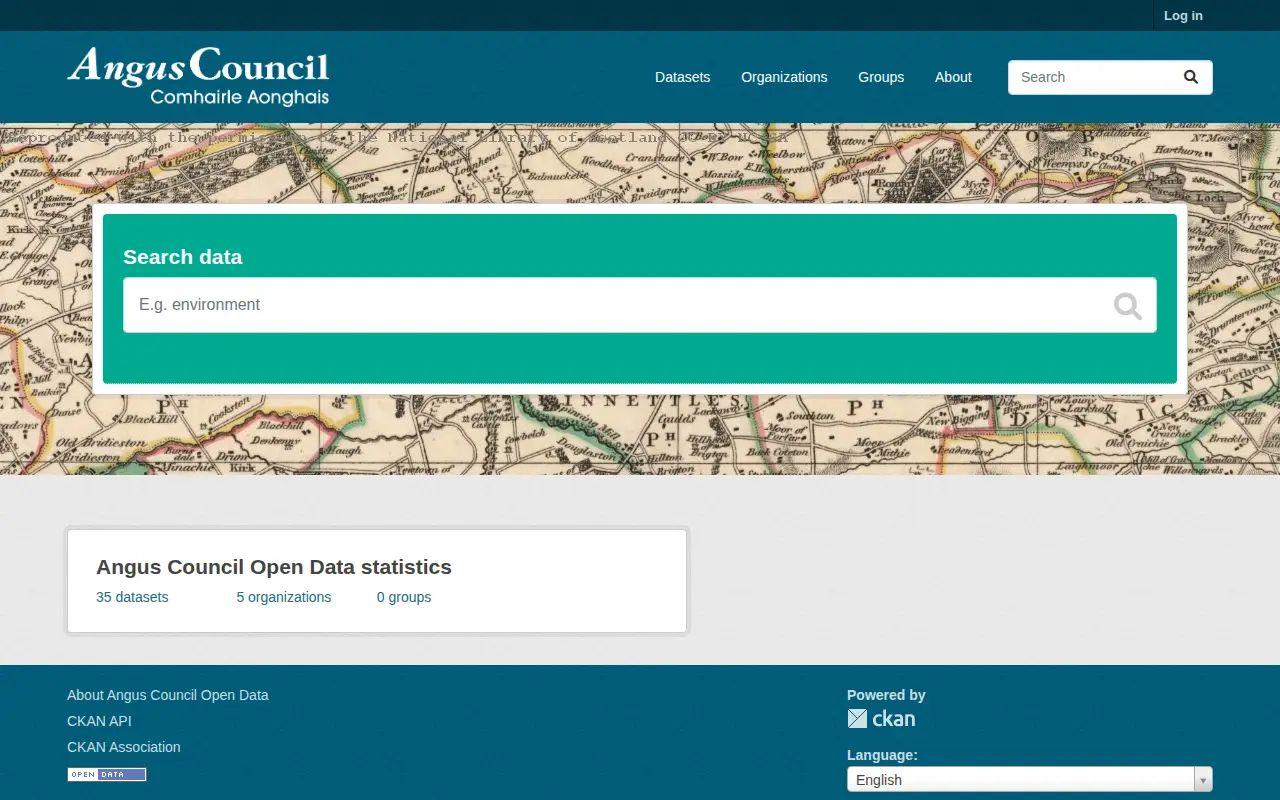
Task: Click the CKAN logo in footer
Action: pos(881,718)
